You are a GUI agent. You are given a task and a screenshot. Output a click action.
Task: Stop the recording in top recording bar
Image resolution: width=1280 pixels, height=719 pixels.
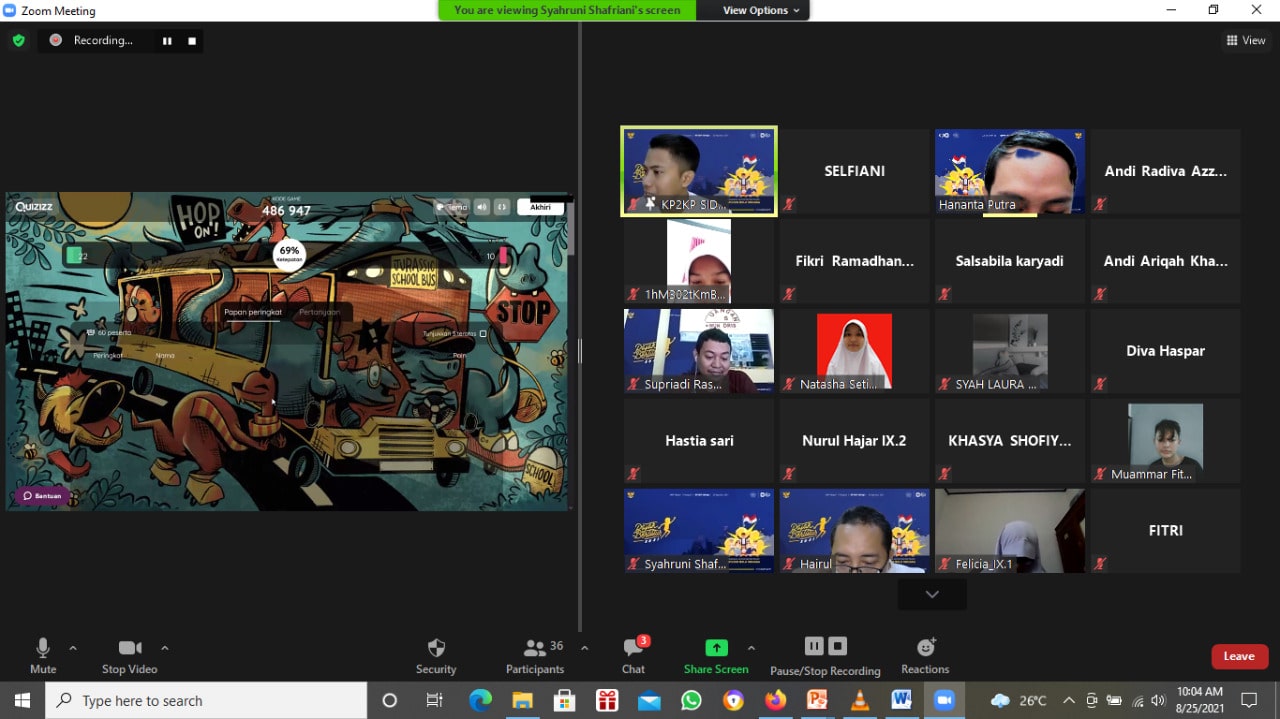click(192, 41)
